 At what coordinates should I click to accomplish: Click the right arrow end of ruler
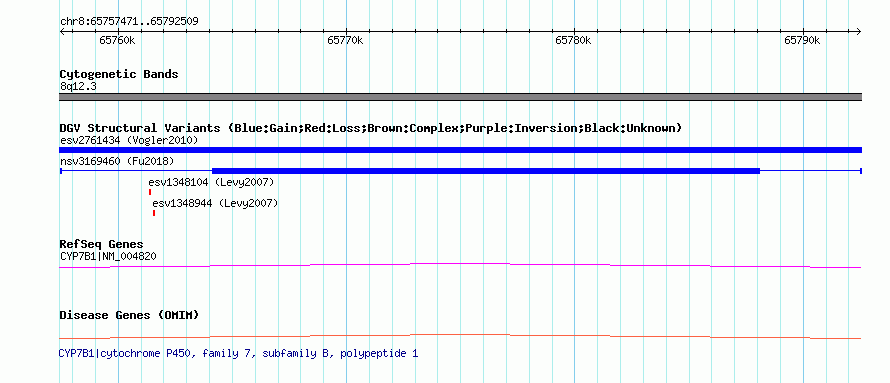(859, 32)
